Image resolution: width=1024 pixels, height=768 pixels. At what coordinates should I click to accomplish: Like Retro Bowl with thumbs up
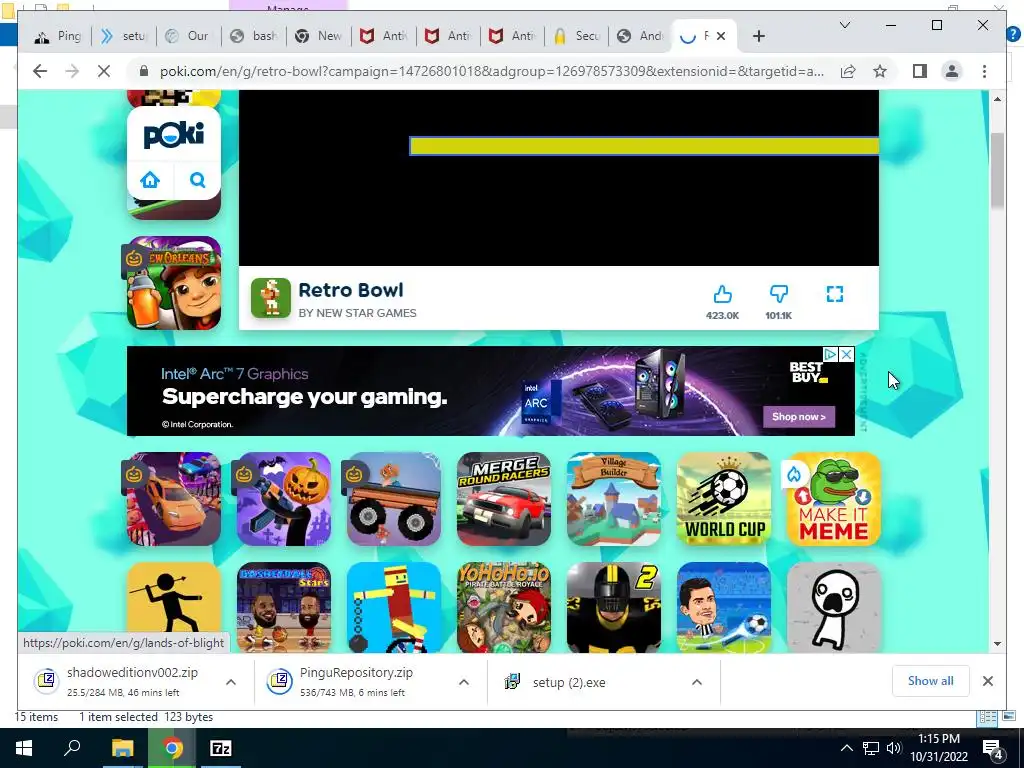(x=722, y=295)
